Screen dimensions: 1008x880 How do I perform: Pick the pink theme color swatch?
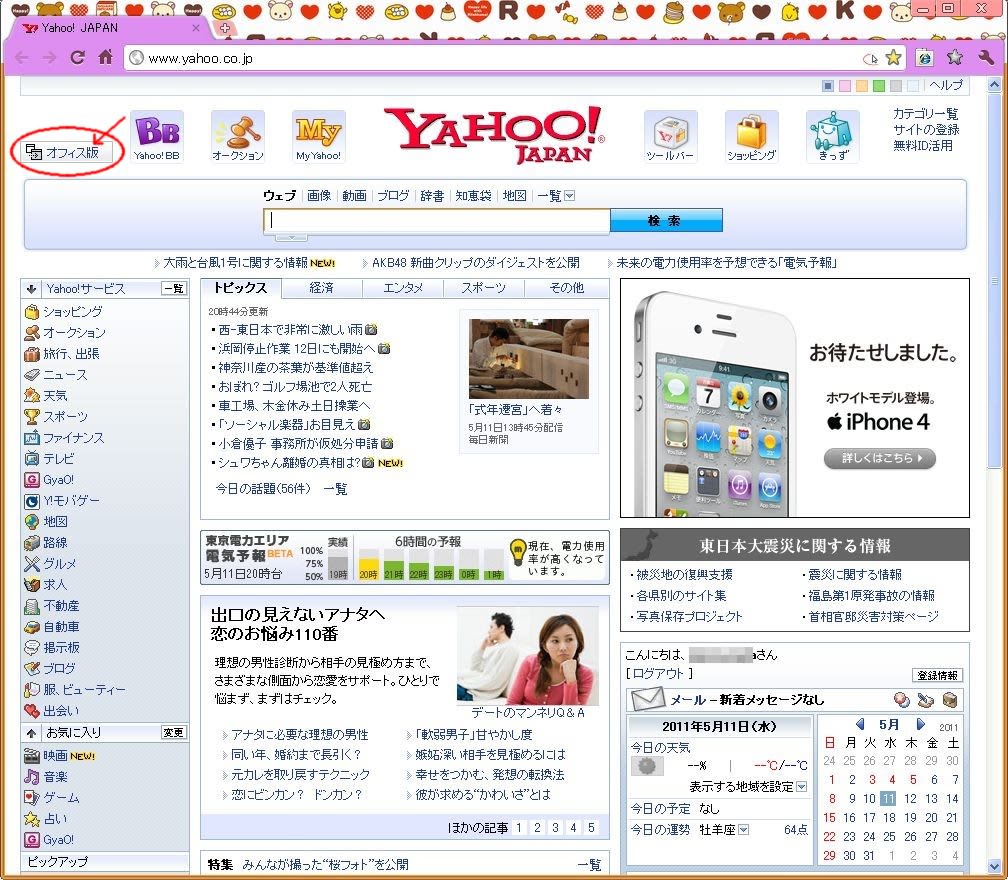click(x=844, y=86)
